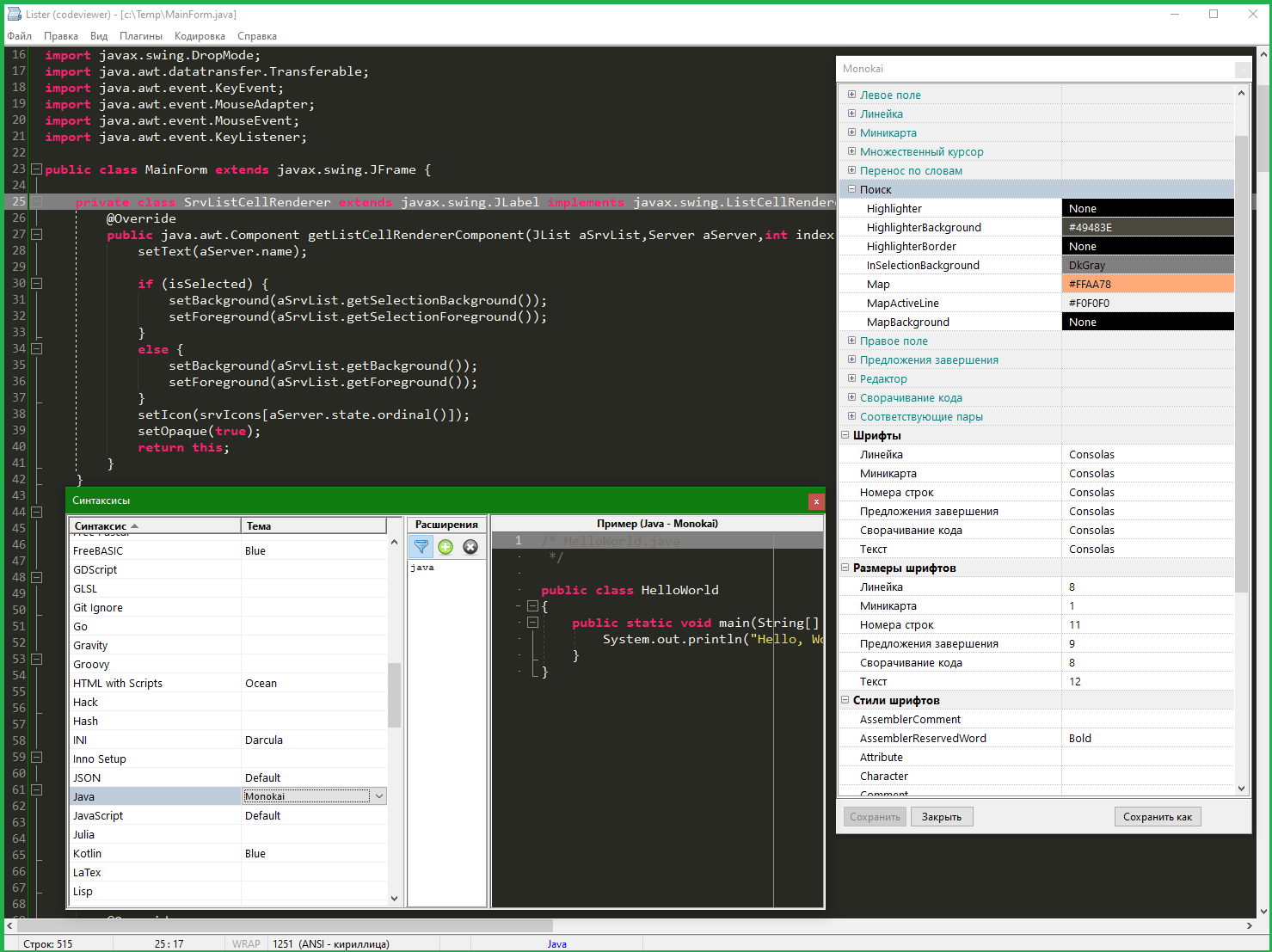Click the Сохранить как button

click(1157, 817)
